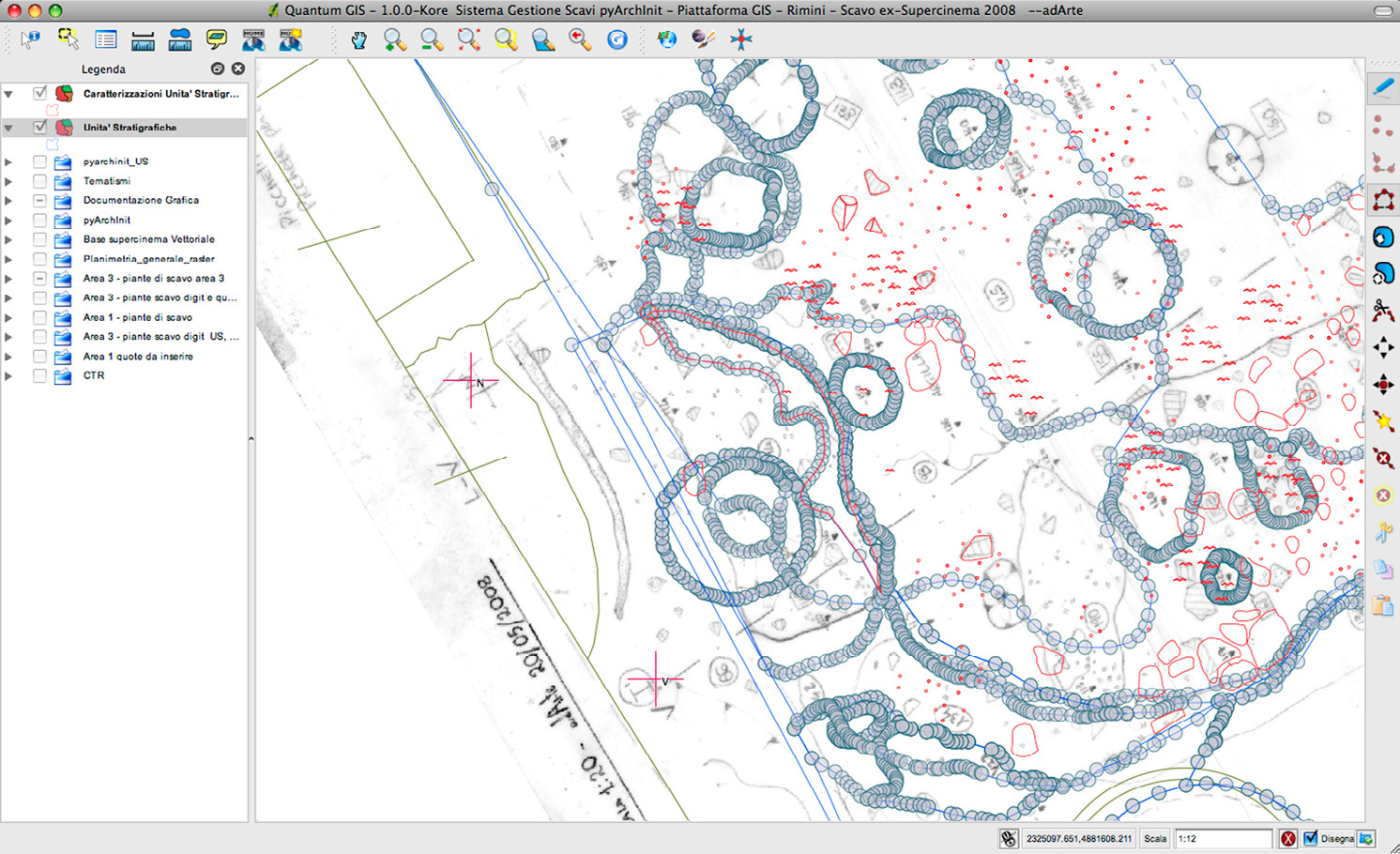Click the coordinate display field
Viewport: 1400px width, 854px height.
pyautogui.click(x=1079, y=838)
